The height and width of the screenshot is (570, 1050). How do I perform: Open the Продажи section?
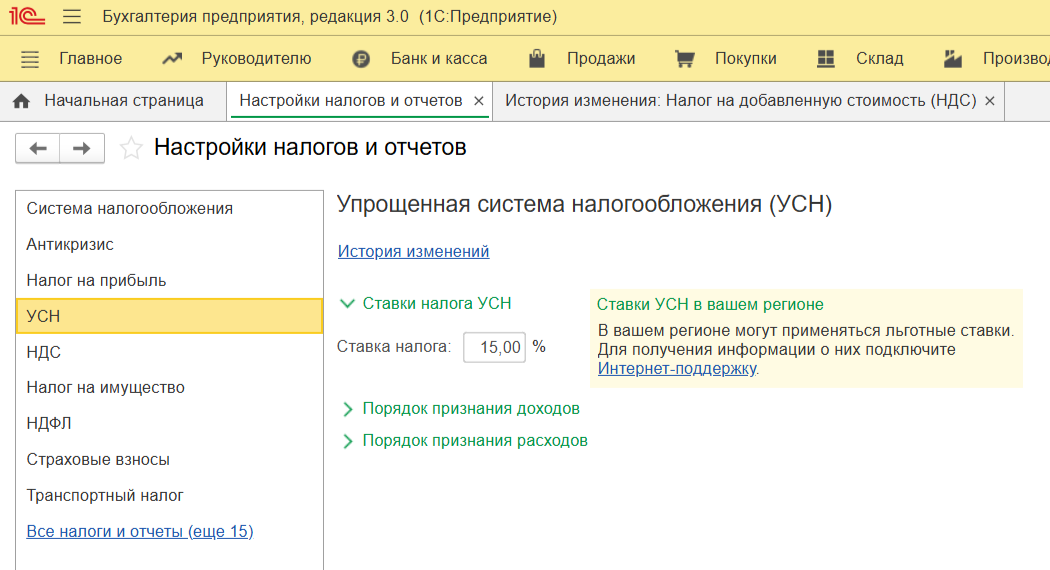tap(582, 59)
